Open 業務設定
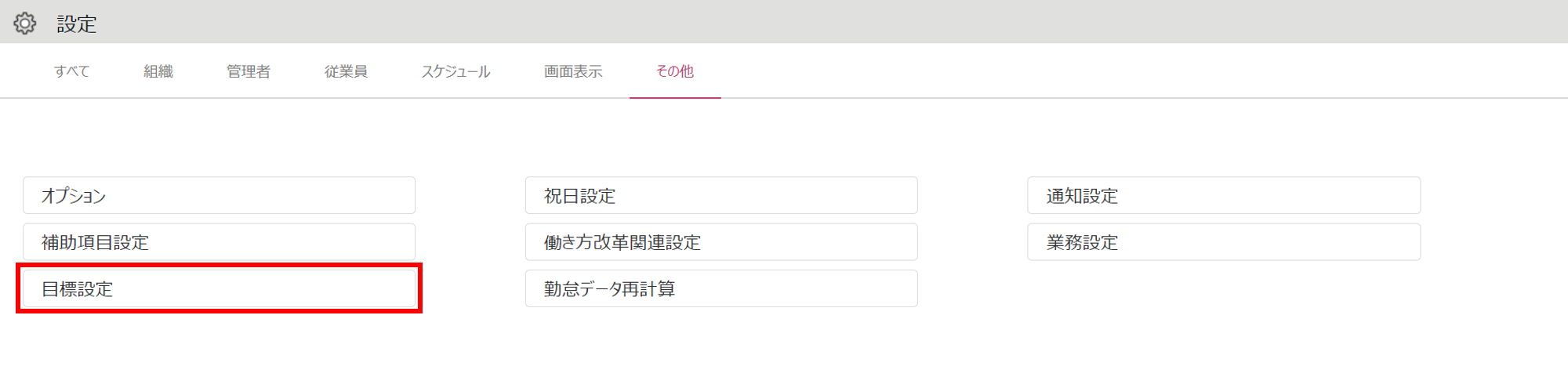Screen dimensions: 1568x384 [1224, 242]
